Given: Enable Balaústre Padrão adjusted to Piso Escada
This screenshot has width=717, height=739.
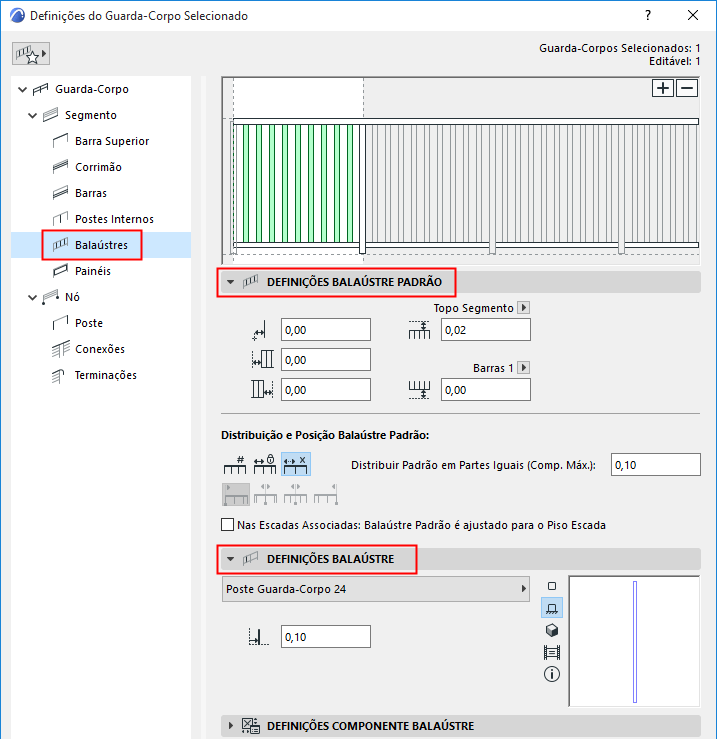Looking at the screenshot, I should click(x=227, y=525).
